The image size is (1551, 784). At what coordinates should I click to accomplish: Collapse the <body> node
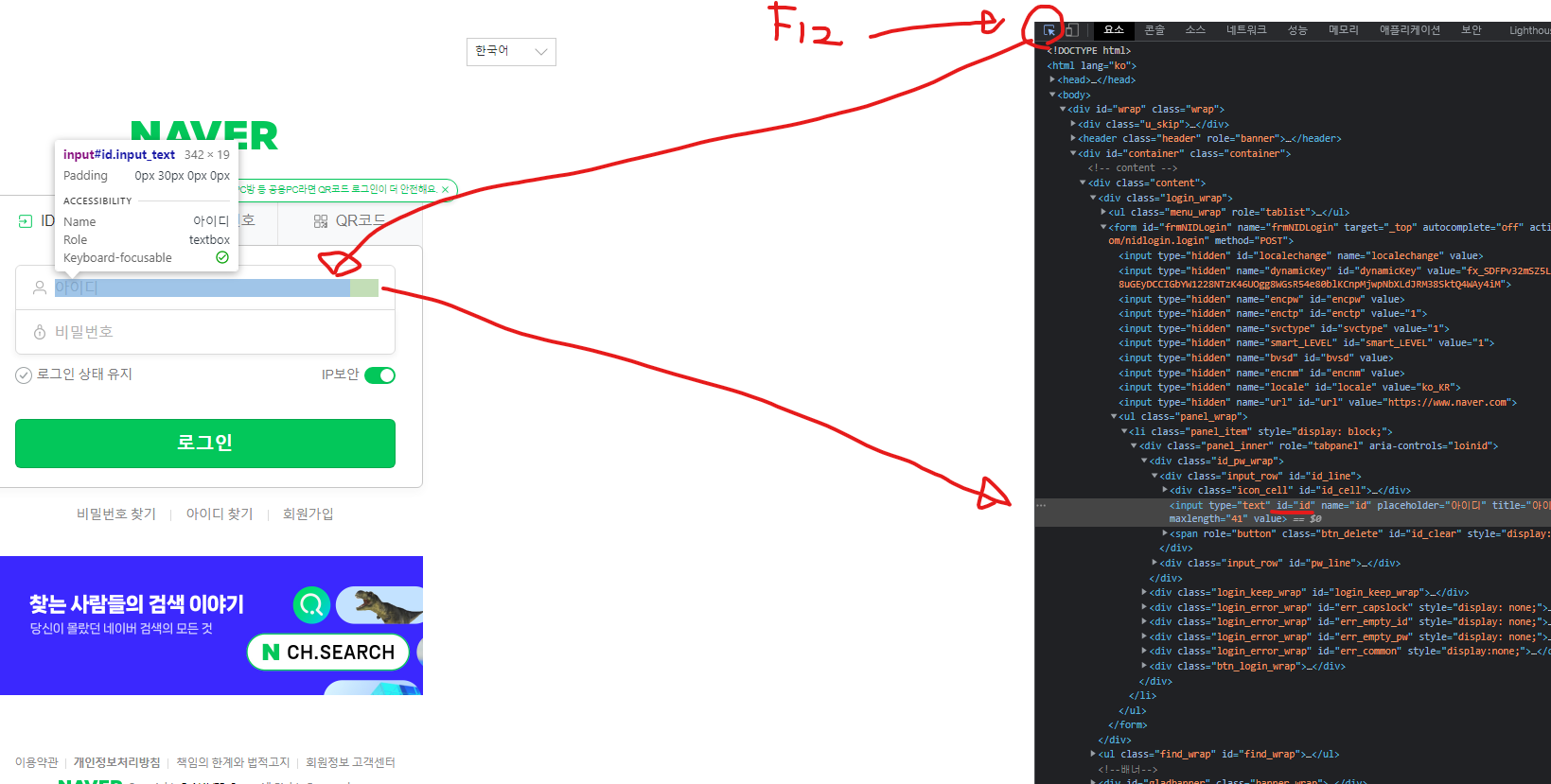[1052, 95]
